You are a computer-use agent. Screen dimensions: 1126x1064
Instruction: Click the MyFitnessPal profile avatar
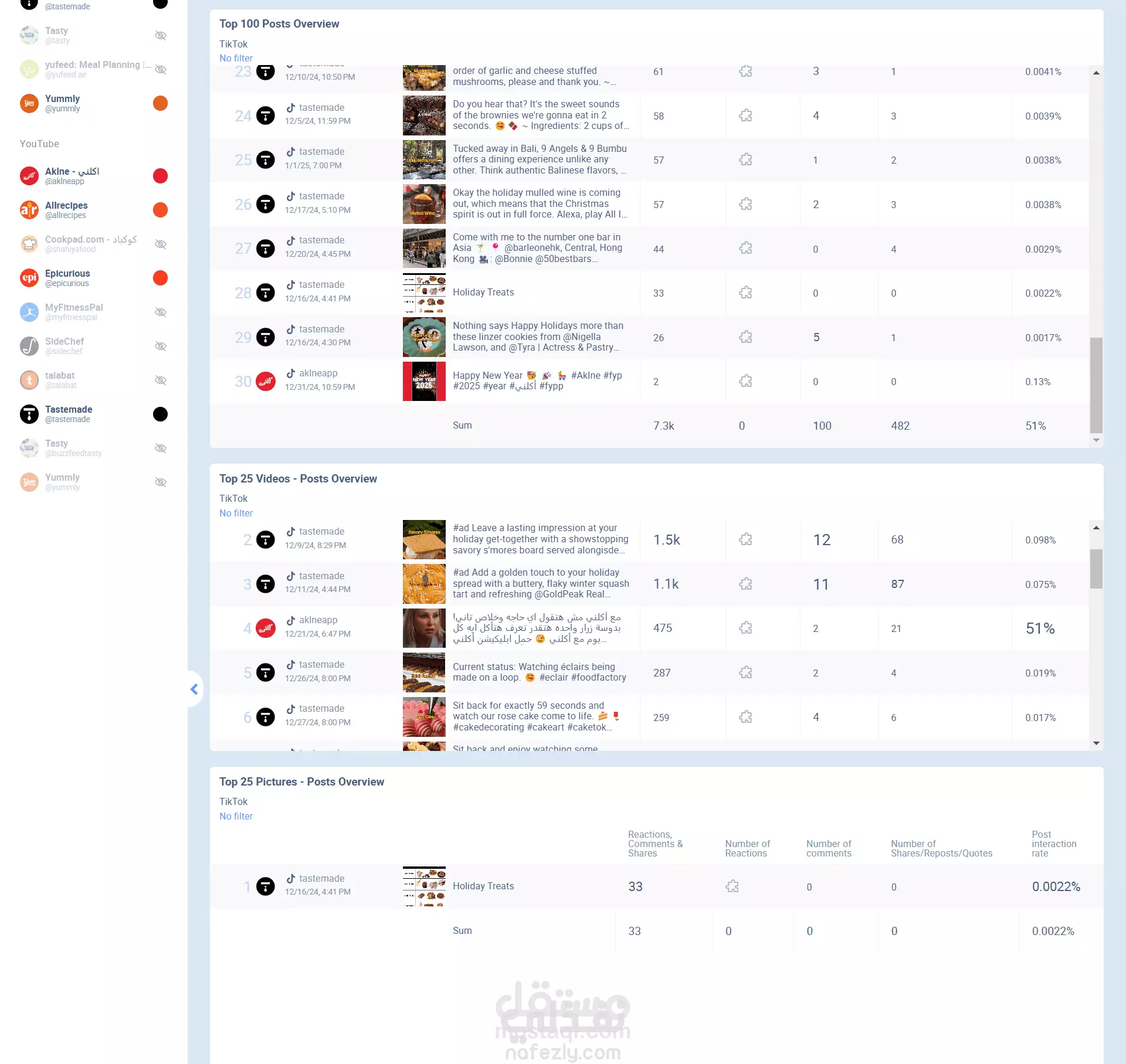(x=29, y=312)
